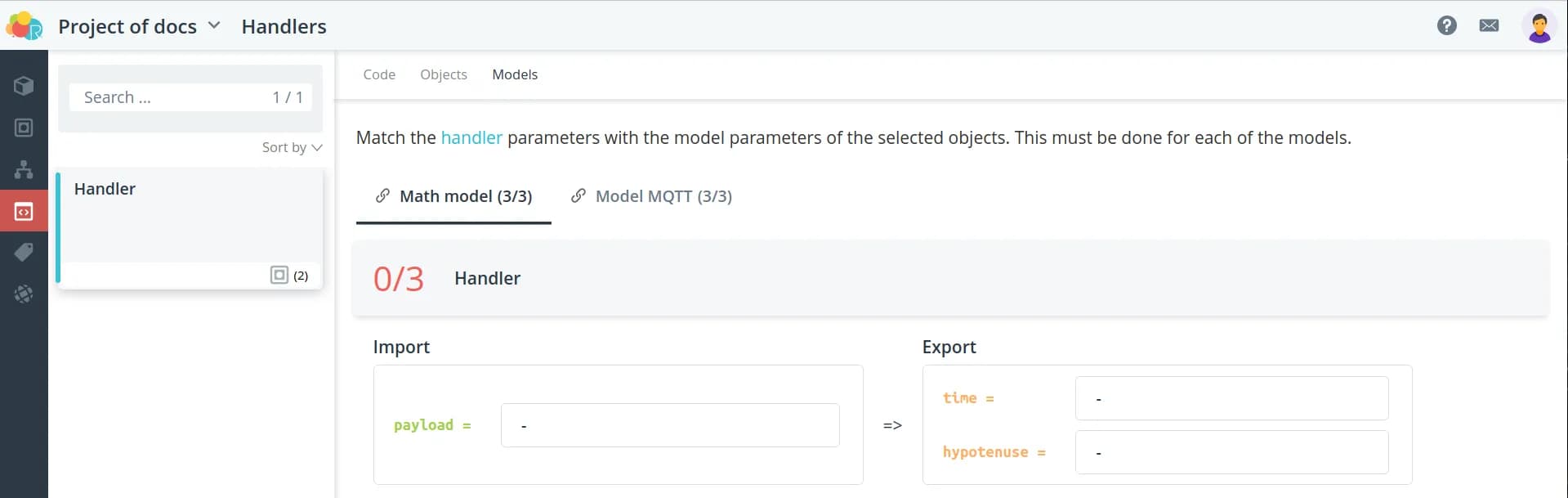Image resolution: width=1568 pixels, height=498 pixels.
Task: Switch to the Objects tab
Action: point(444,74)
